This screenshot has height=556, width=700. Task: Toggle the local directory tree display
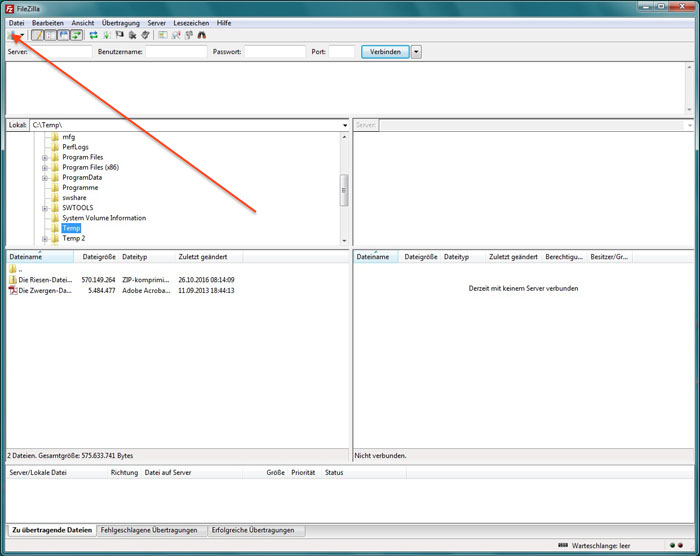click(x=50, y=35)
